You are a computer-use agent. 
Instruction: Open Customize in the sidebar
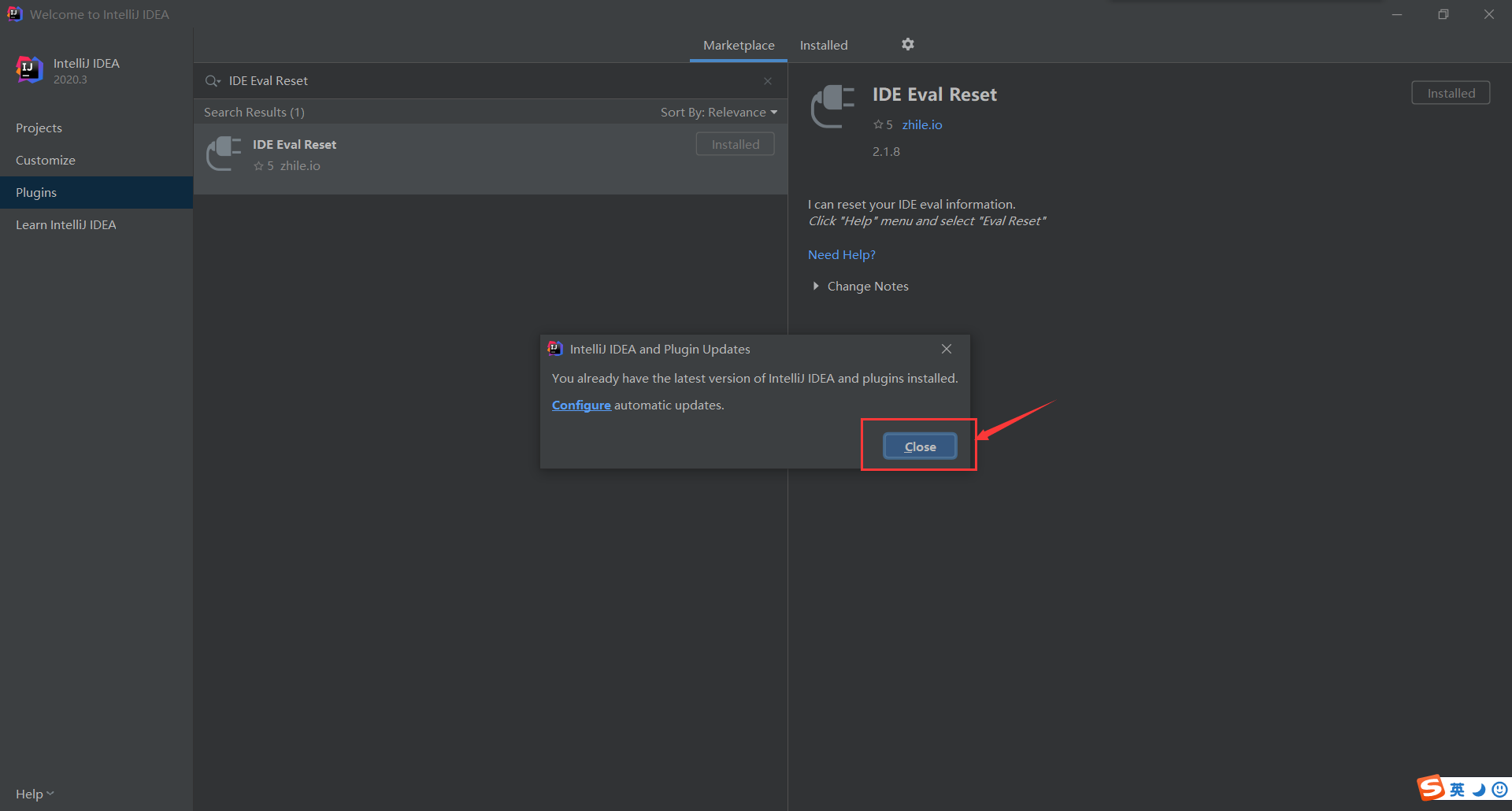[x=96, y=160]
